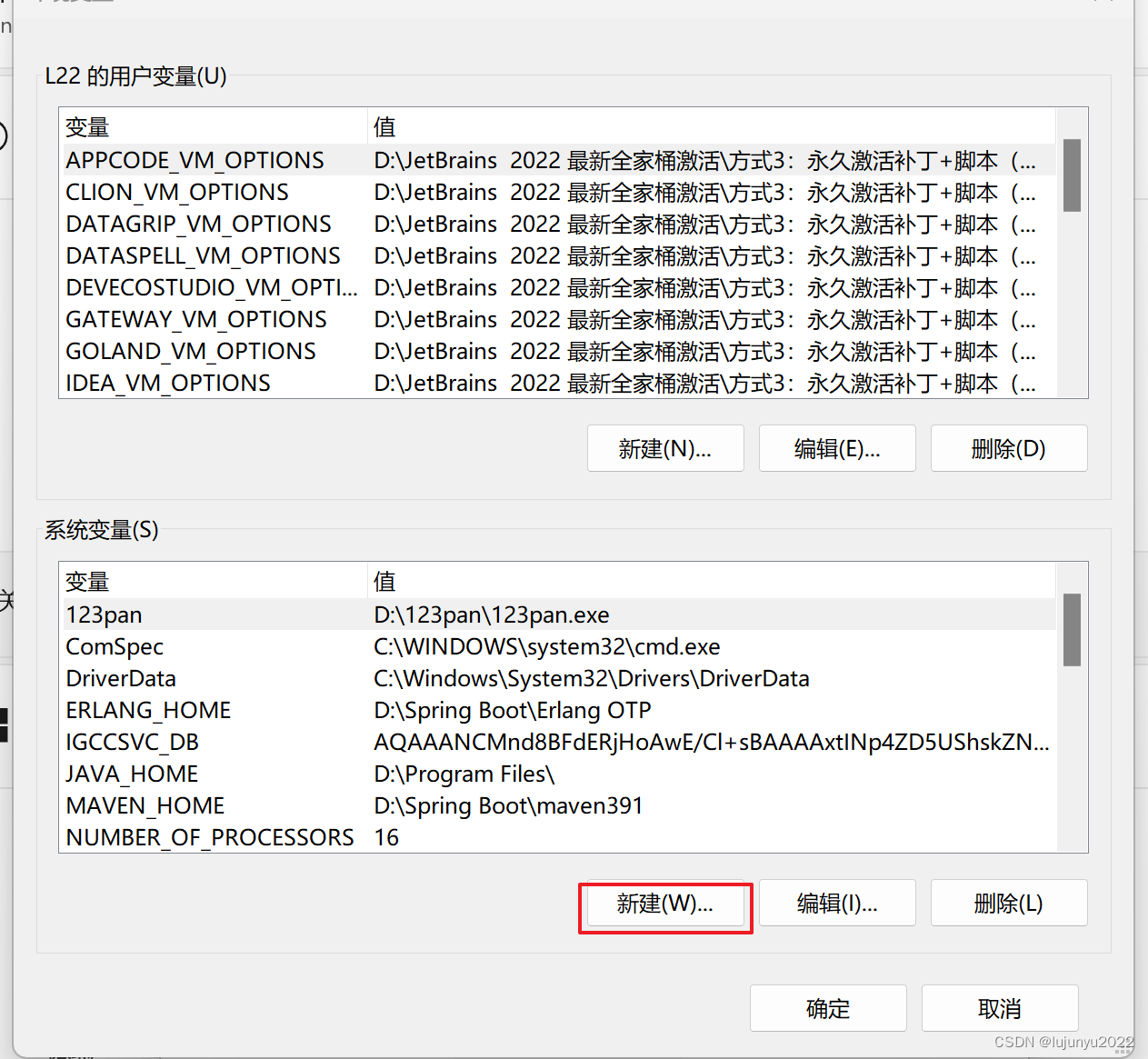Click the 值 column header in user variables

pyautogui.click(x=712, y=127)
